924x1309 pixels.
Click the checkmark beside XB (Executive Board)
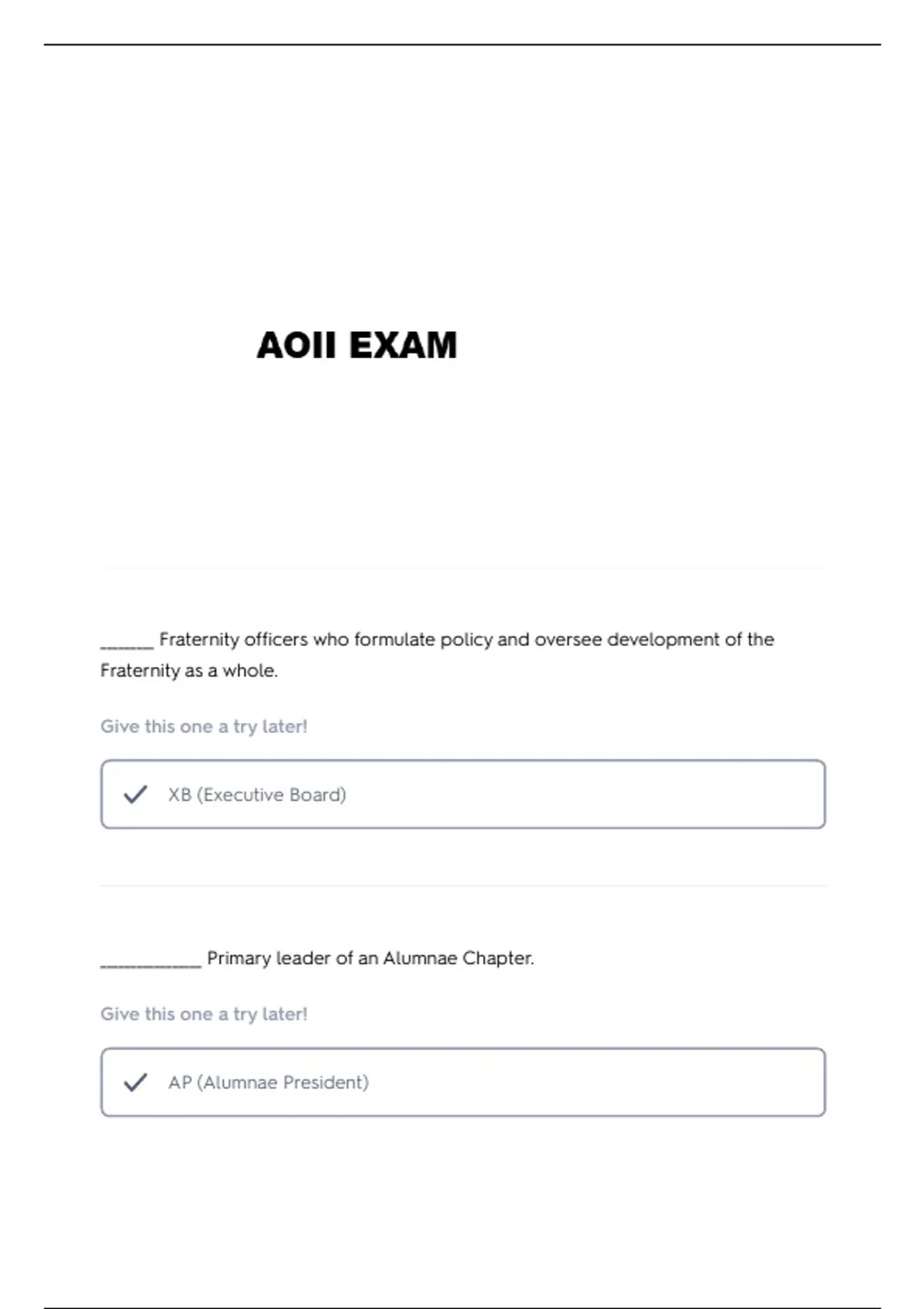(x=136, y=794)
